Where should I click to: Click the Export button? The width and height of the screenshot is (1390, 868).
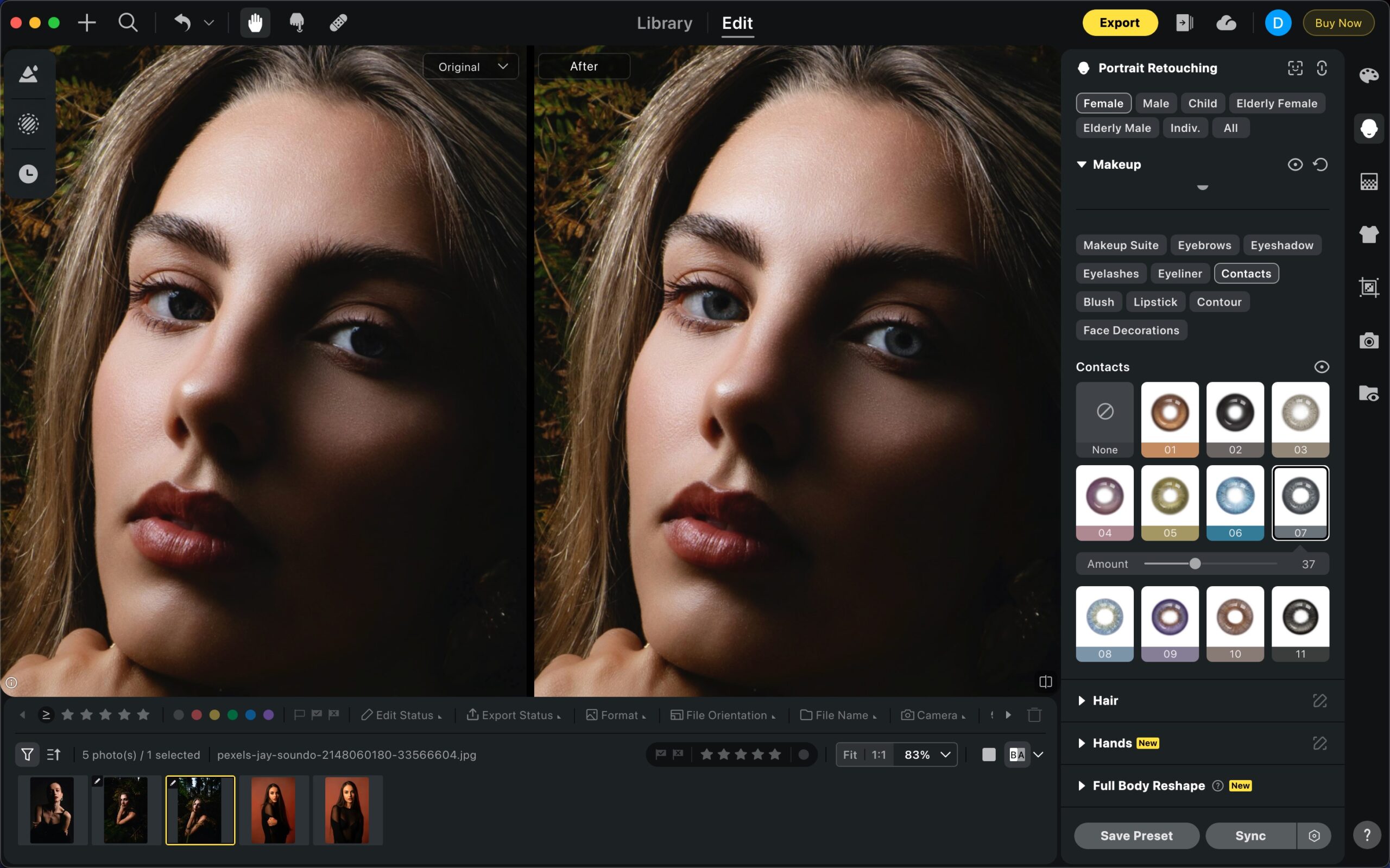pyautogui.click(x=1119, y=23)
